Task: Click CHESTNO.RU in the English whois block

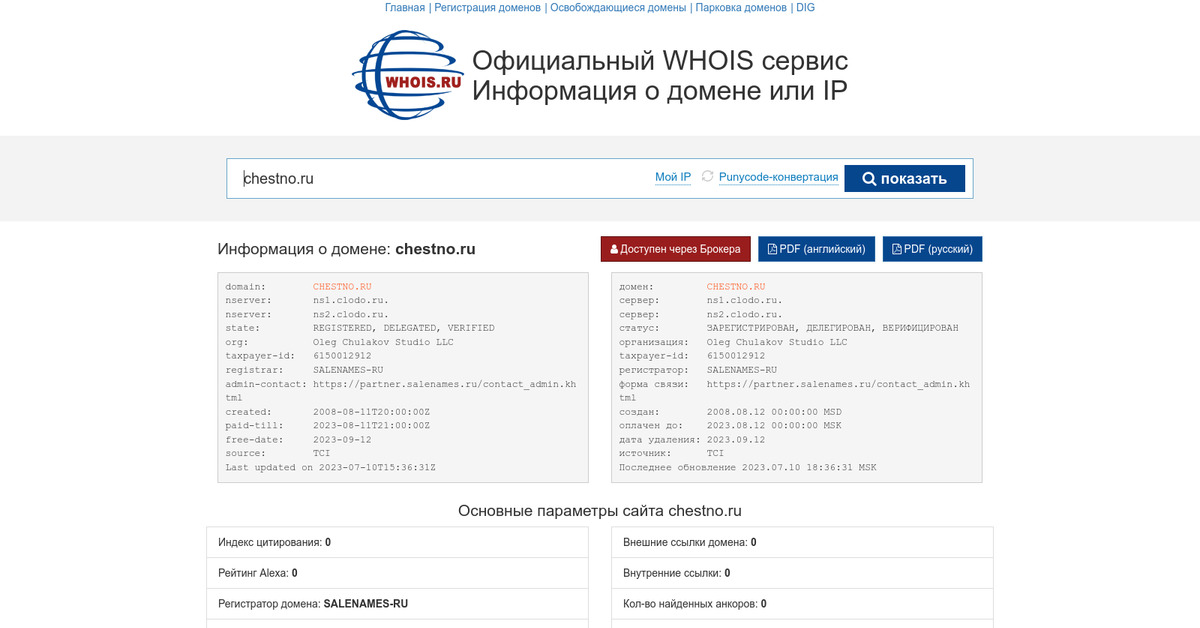Action: click(x=342, y=286)
